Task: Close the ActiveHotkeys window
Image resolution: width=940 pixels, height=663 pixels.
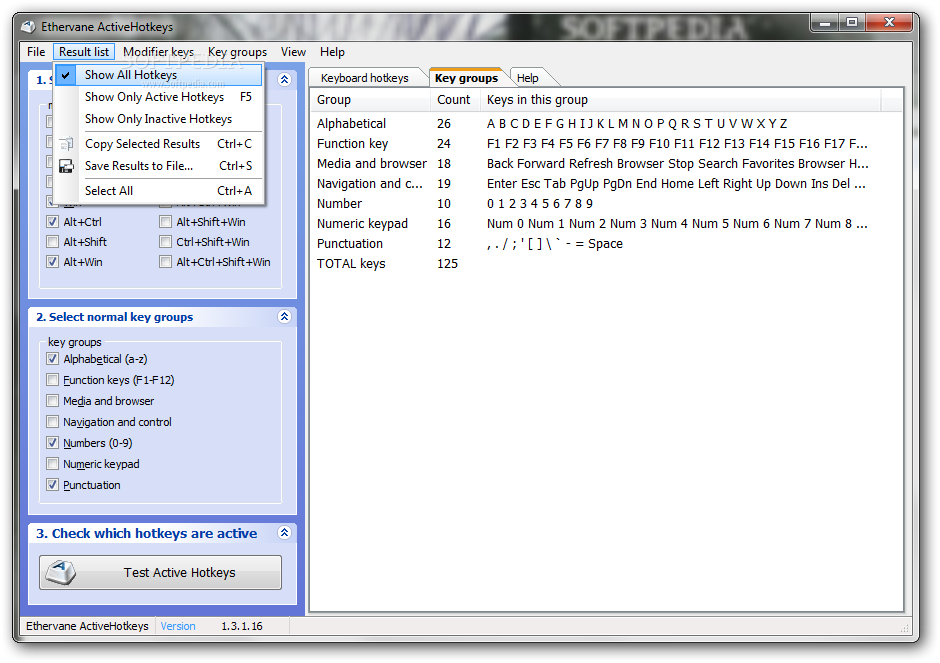Action: tap(889, 23)
